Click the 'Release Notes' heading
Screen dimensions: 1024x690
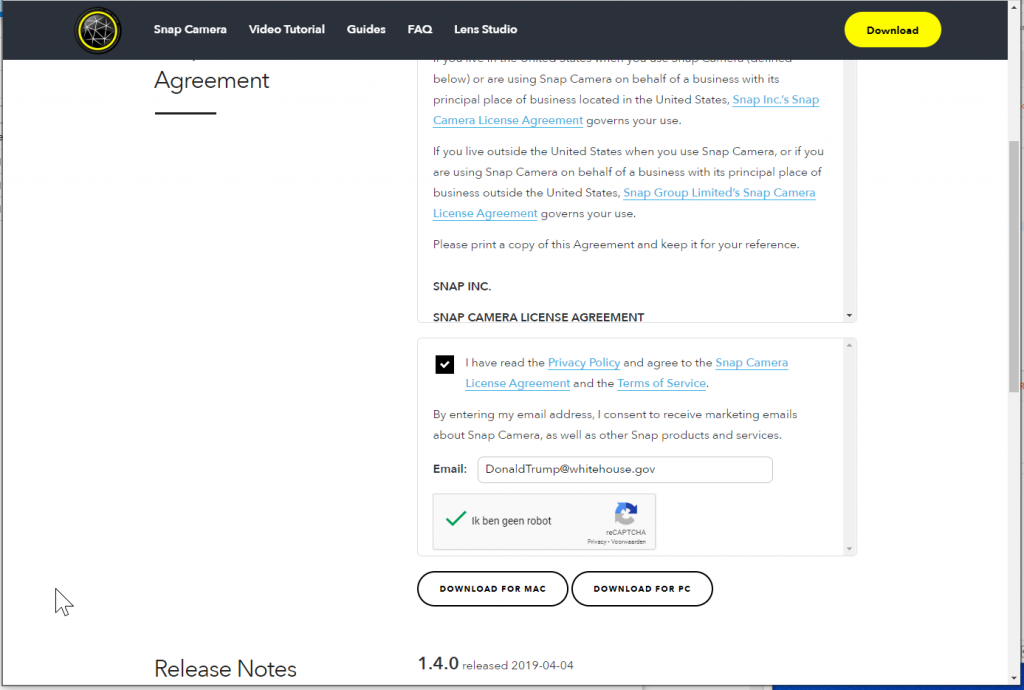pyautogui.click(x=225, y=669)
